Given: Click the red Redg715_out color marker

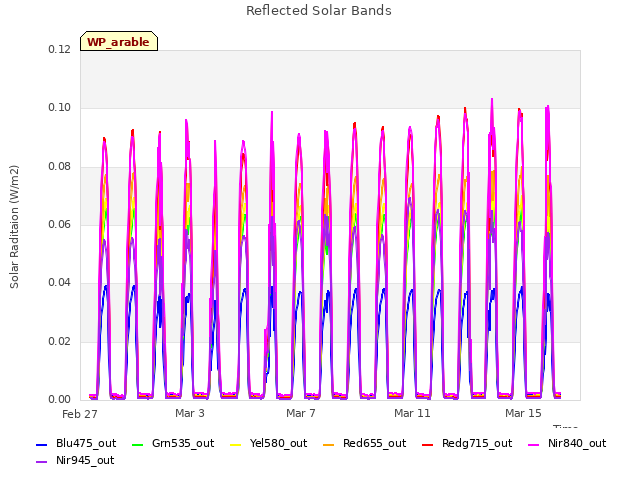Looking at the screenshot, I should [427, 444].
